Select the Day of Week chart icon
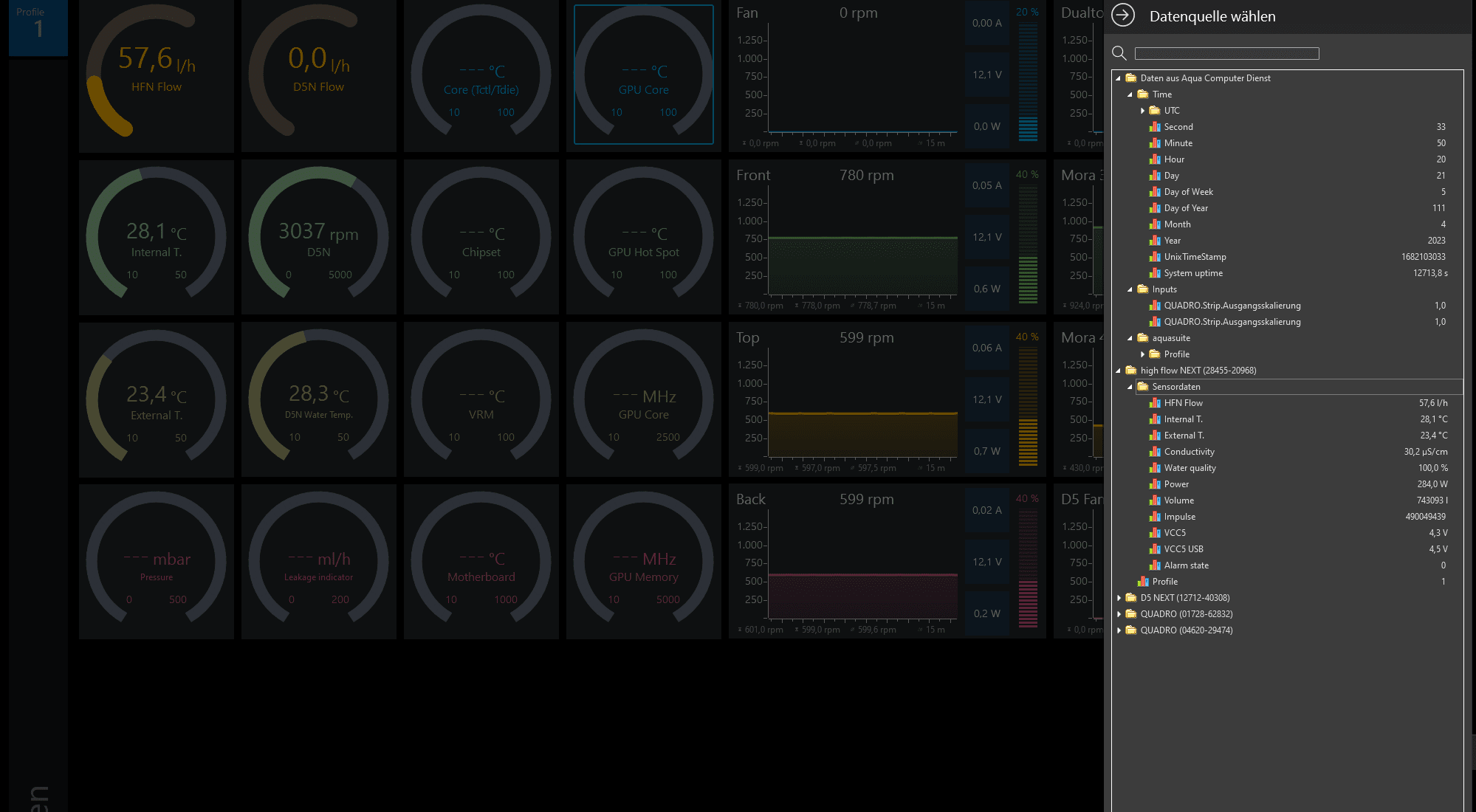The height and width of the screenshot is (812, 1476). click(x=1155, y=192)
